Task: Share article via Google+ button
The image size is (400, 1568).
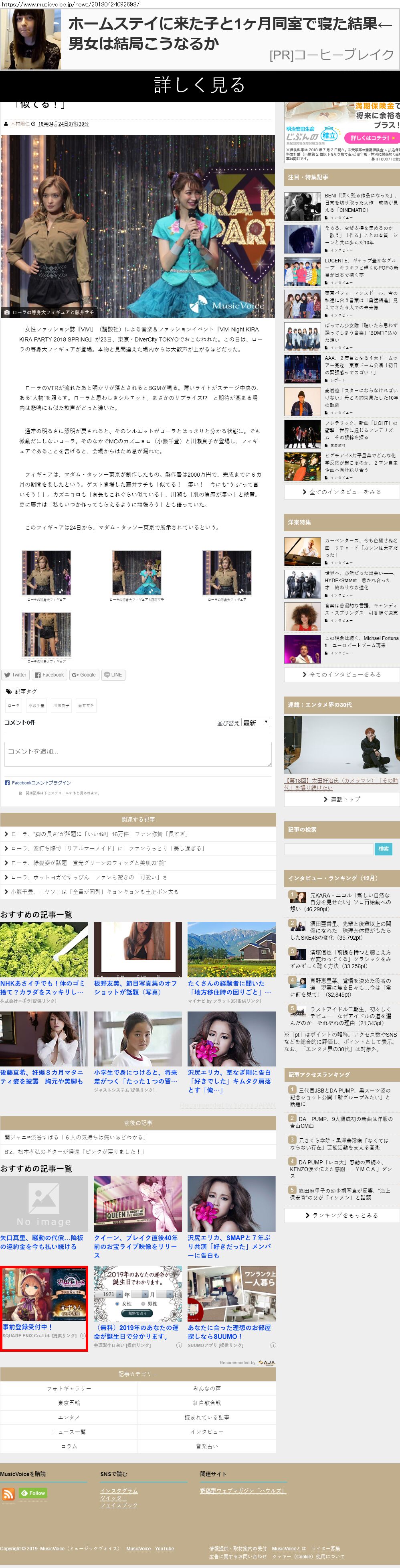Action: click(x=84, y=674)
